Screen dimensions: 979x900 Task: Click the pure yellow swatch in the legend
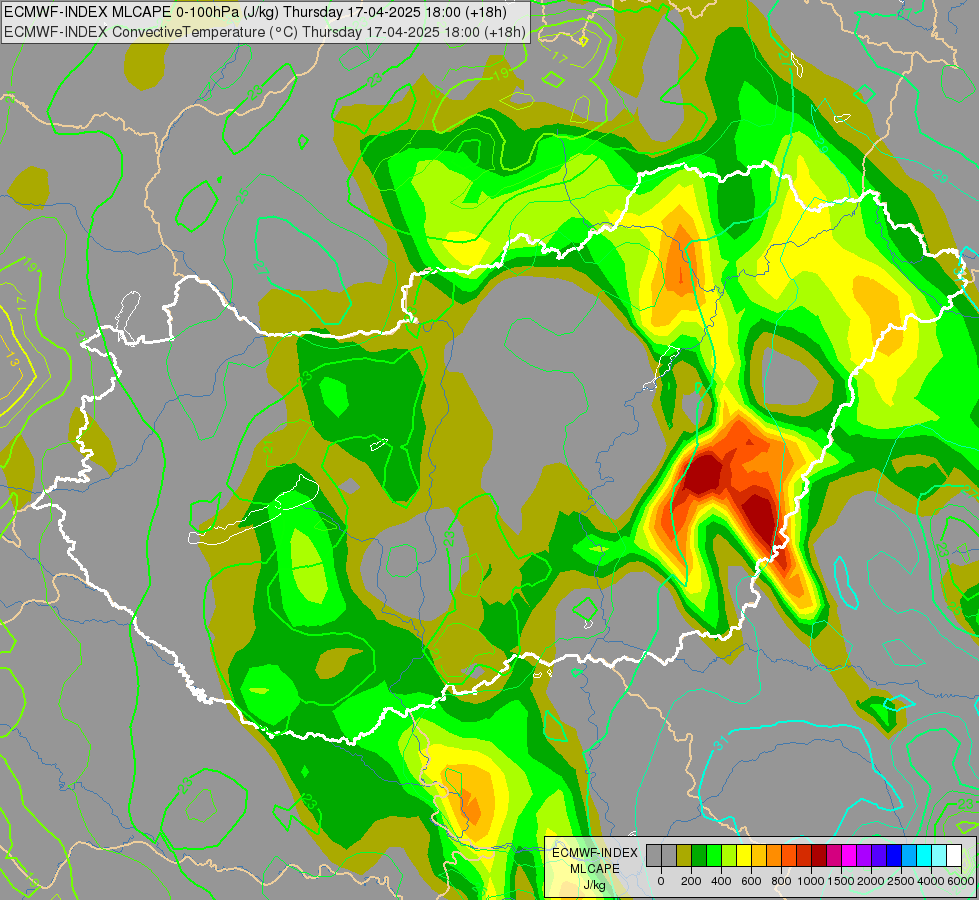pos(744,855)
